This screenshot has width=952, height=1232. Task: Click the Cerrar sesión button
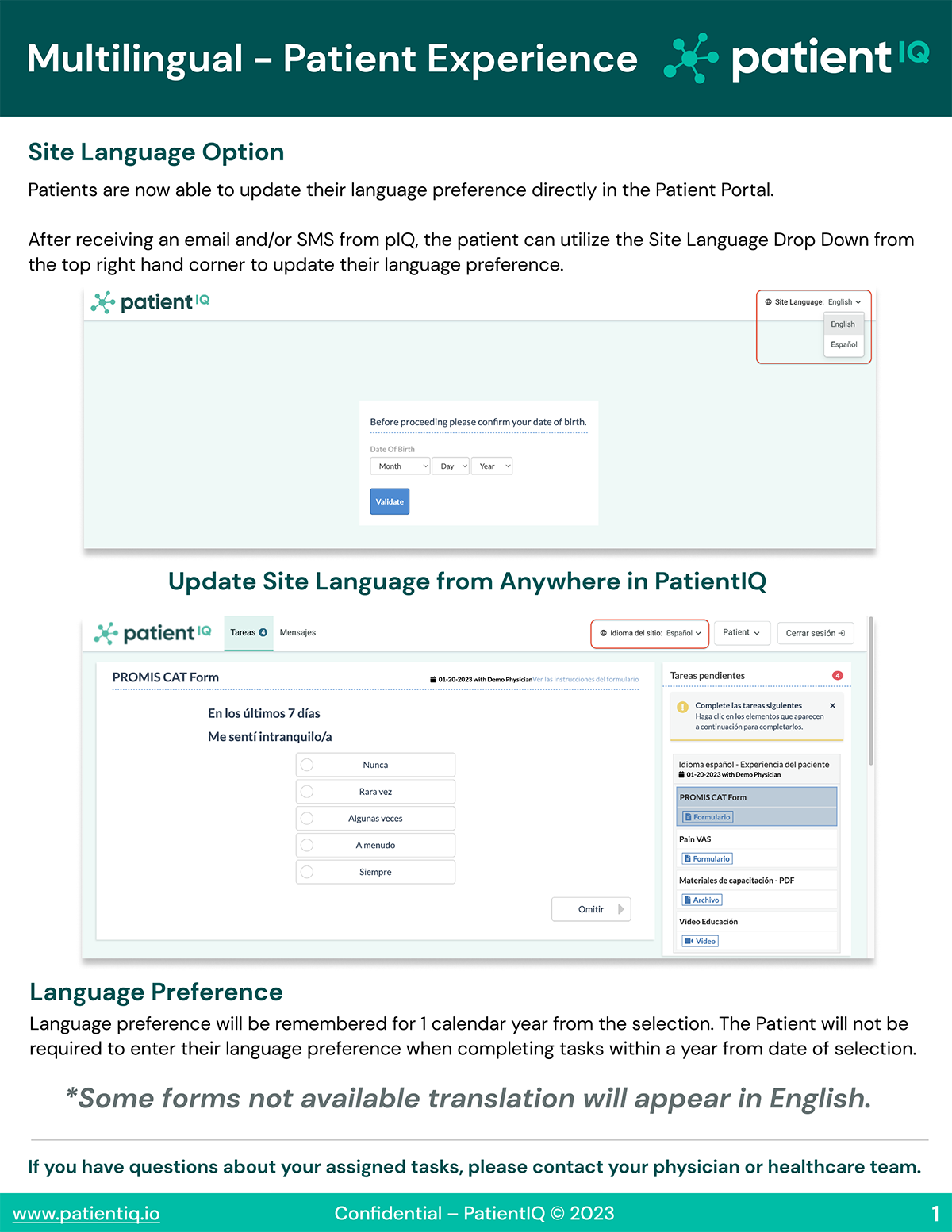(815, 633)
